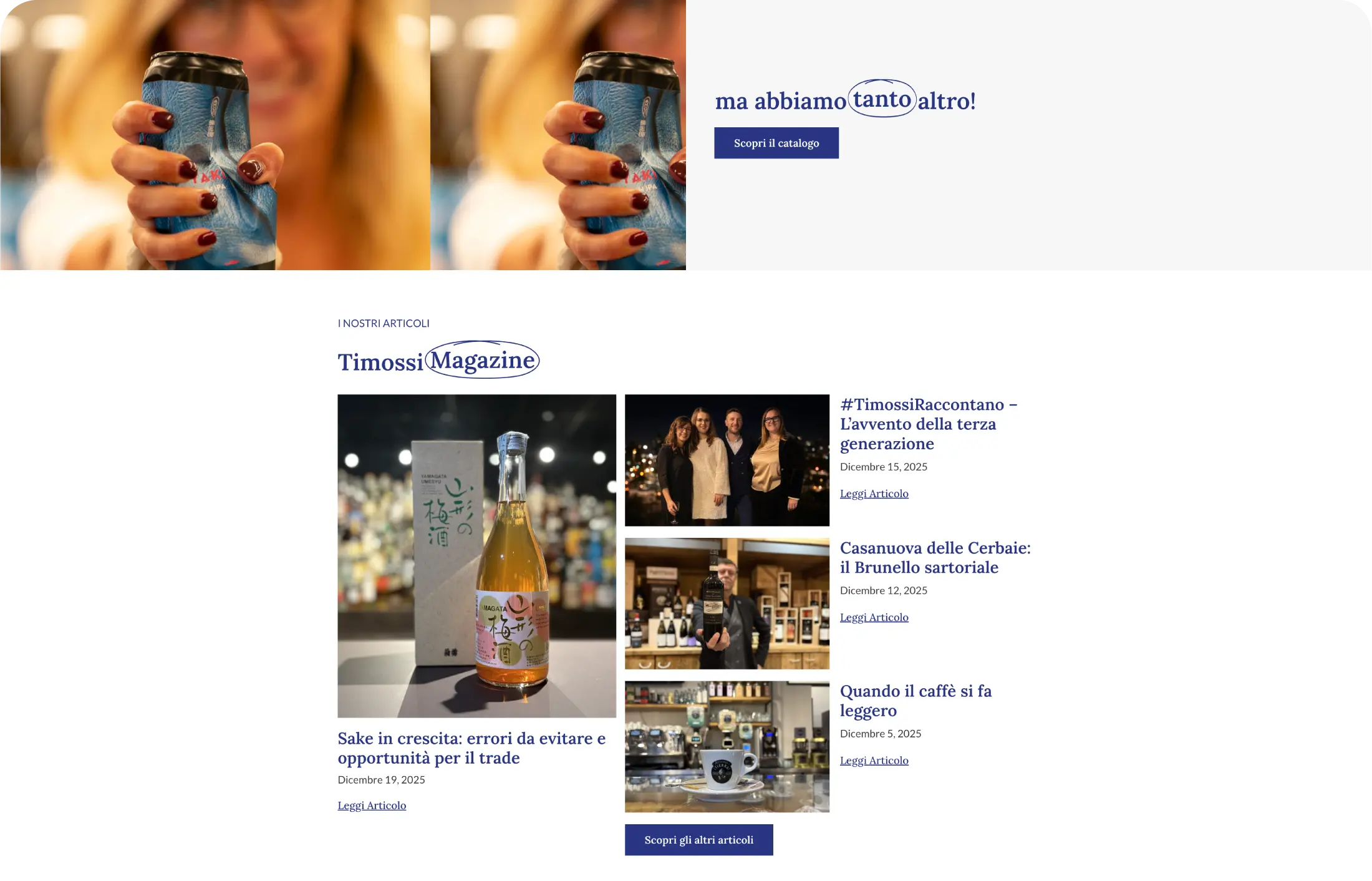
Task: Click the Dicembre 19, 2025 date text
Action: pos(381,780)
